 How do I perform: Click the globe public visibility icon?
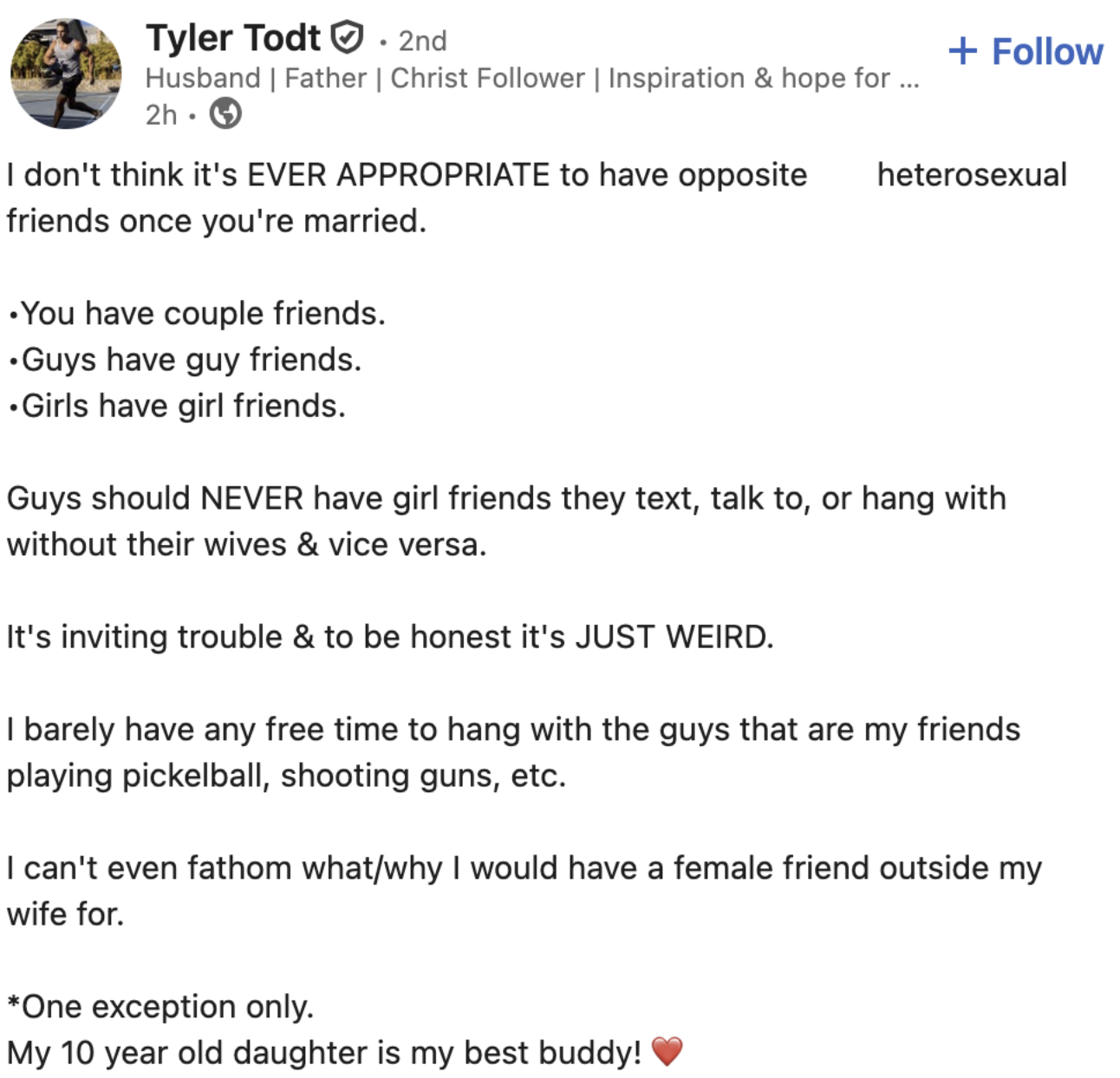click(225, 114)
